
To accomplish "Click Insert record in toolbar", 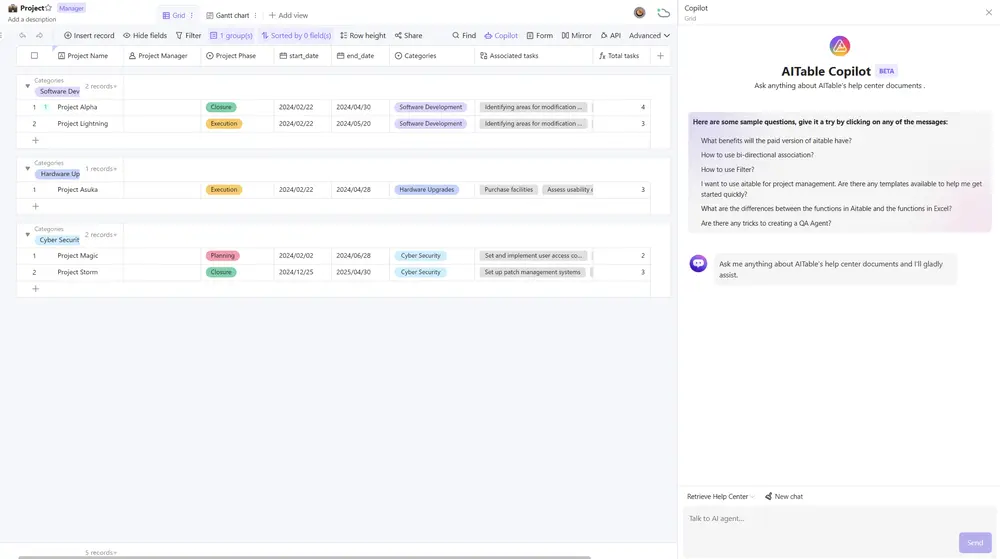I will [89, 36].
